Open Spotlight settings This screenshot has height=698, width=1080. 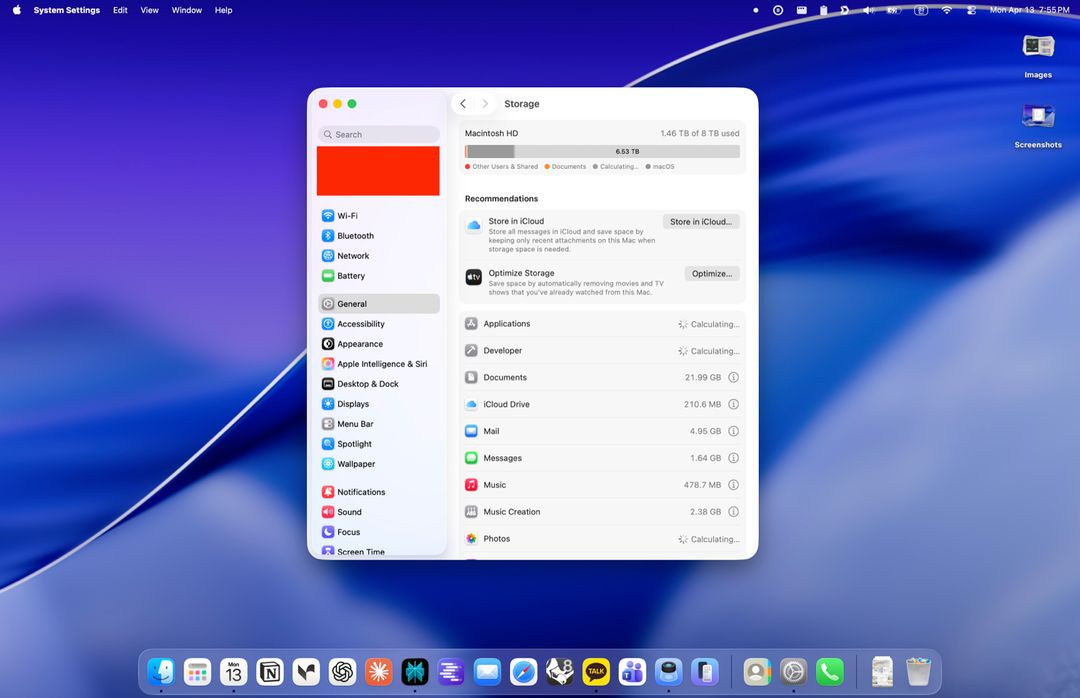point(379,444)
